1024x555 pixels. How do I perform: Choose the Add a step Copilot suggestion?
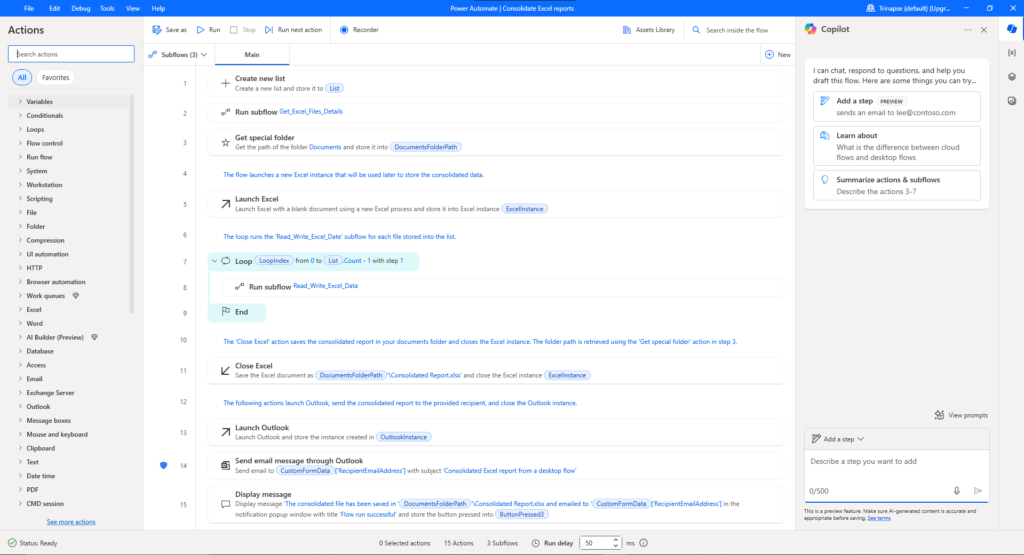pyautogui.click(x=897, y=106)
